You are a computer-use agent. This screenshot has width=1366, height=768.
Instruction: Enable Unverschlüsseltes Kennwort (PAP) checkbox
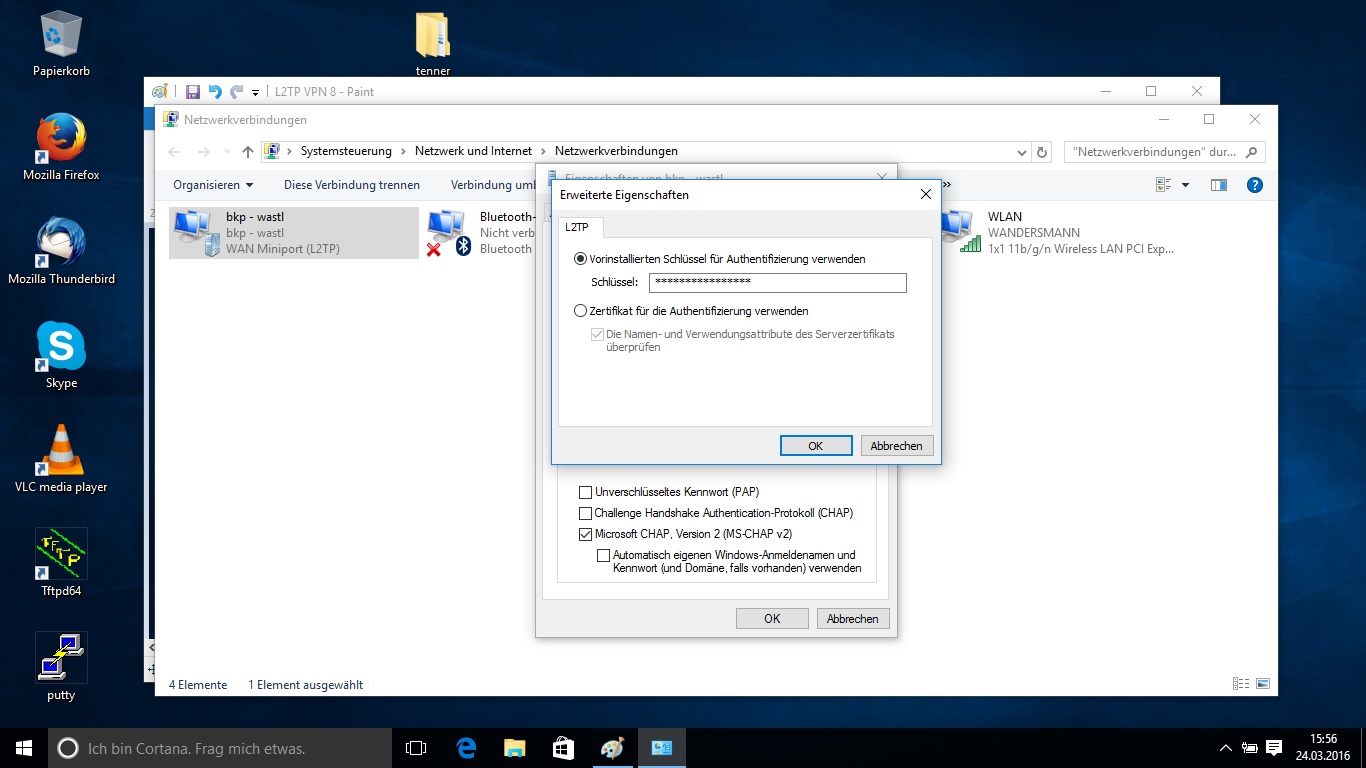[586, 492]
